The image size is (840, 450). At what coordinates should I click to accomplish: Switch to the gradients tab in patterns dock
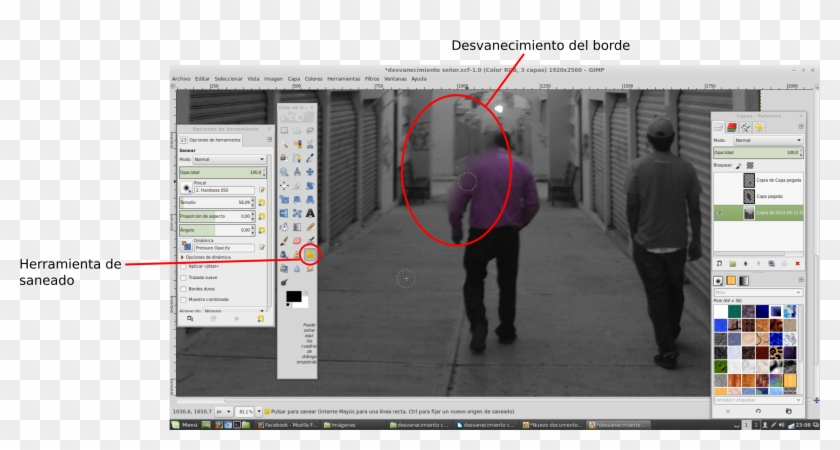744,281
